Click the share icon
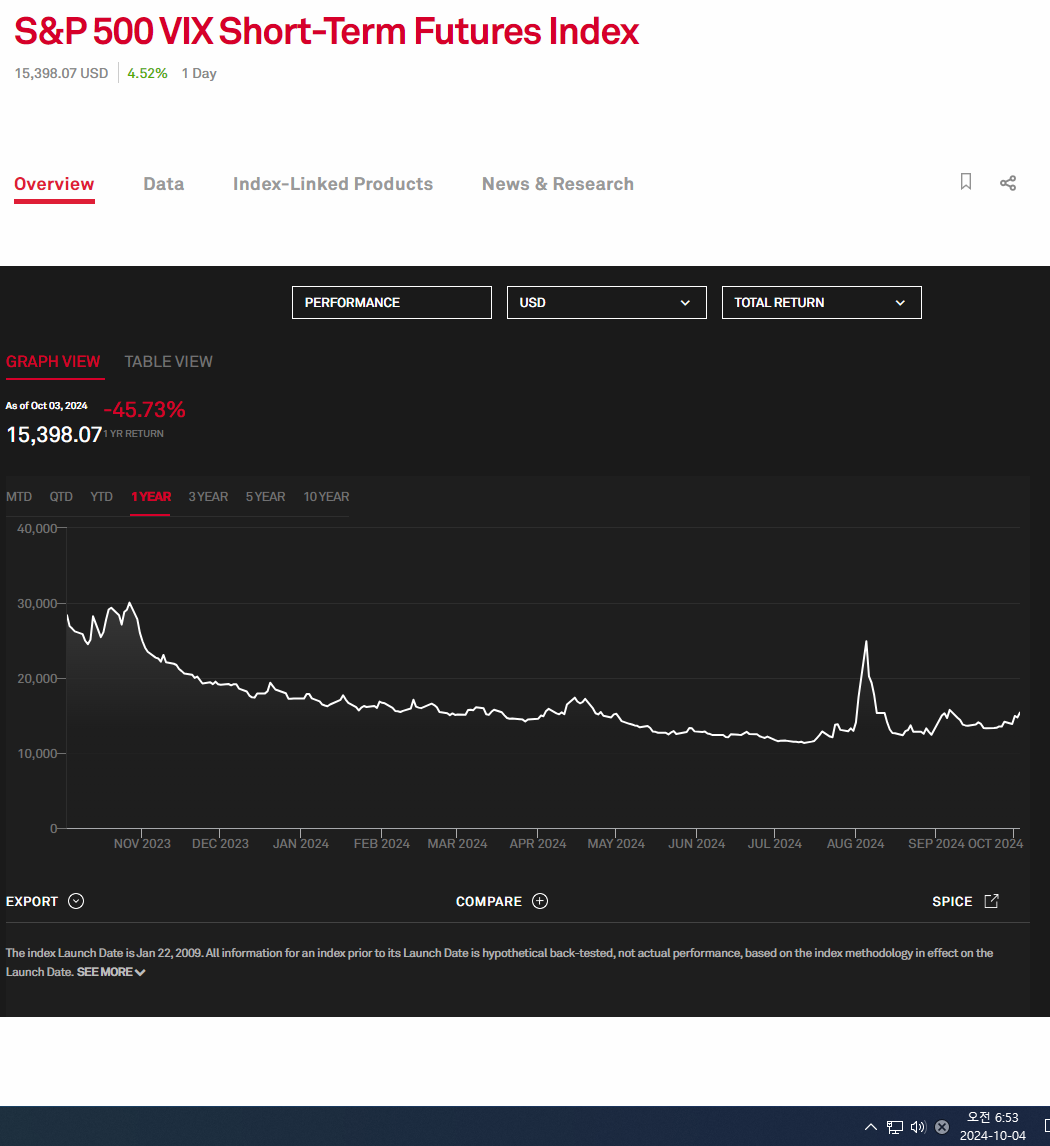Image resolution: width=1050 pixels, height=1146 pixels. click(1008, 183)
